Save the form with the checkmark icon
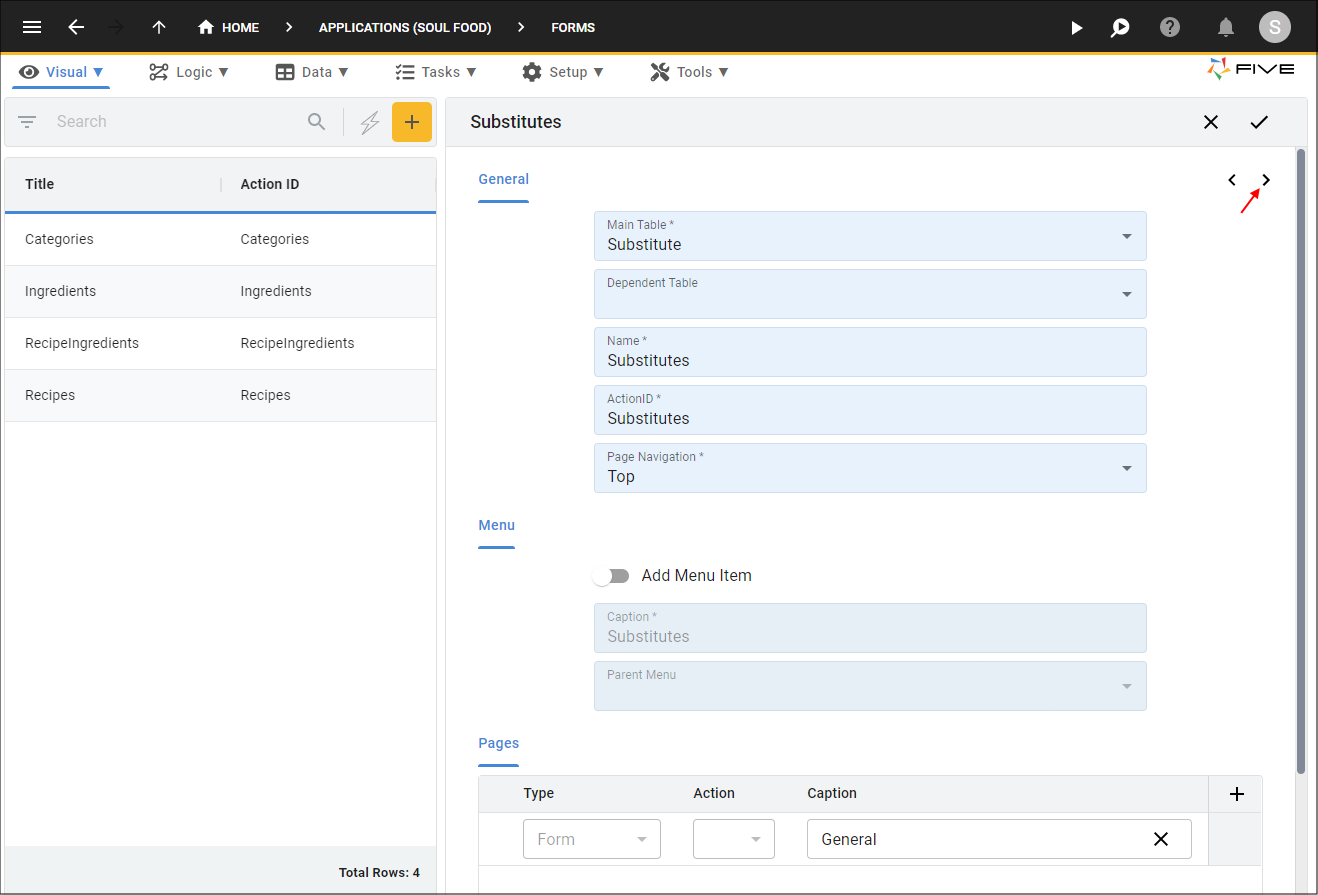Image resolution: width=1318 pixels, height=895 pixels. coord(1259,122)
